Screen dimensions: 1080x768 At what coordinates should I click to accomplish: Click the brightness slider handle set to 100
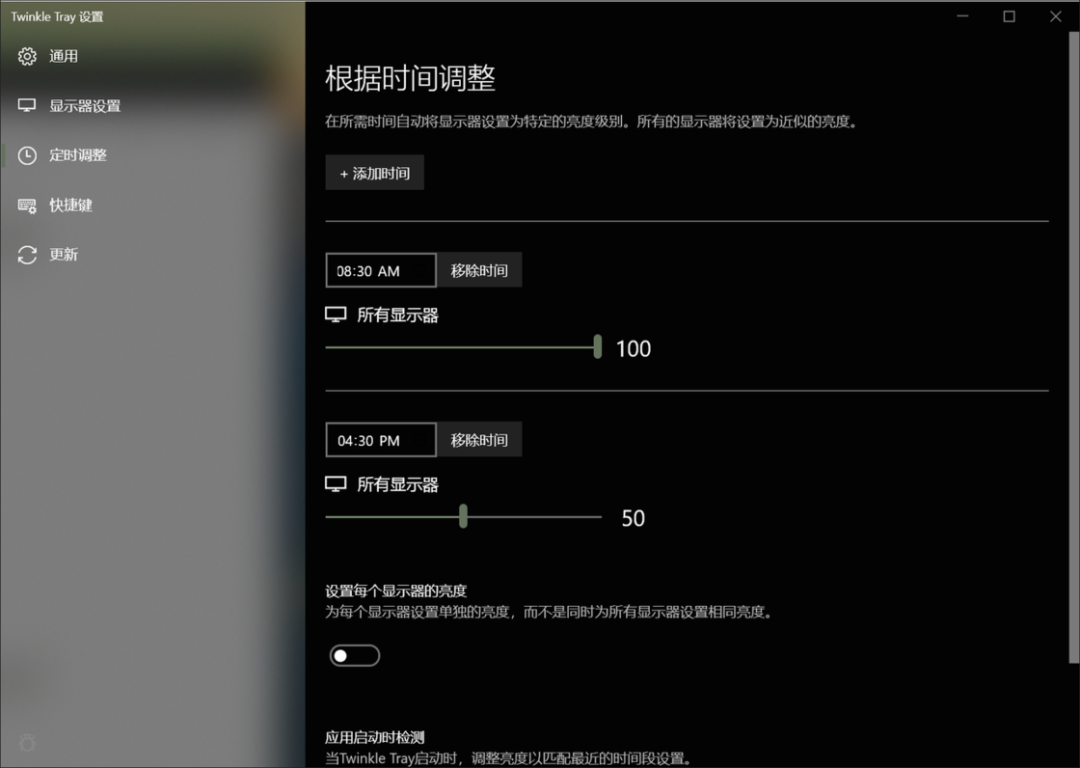pyautogui.click(x=597, y=347)
